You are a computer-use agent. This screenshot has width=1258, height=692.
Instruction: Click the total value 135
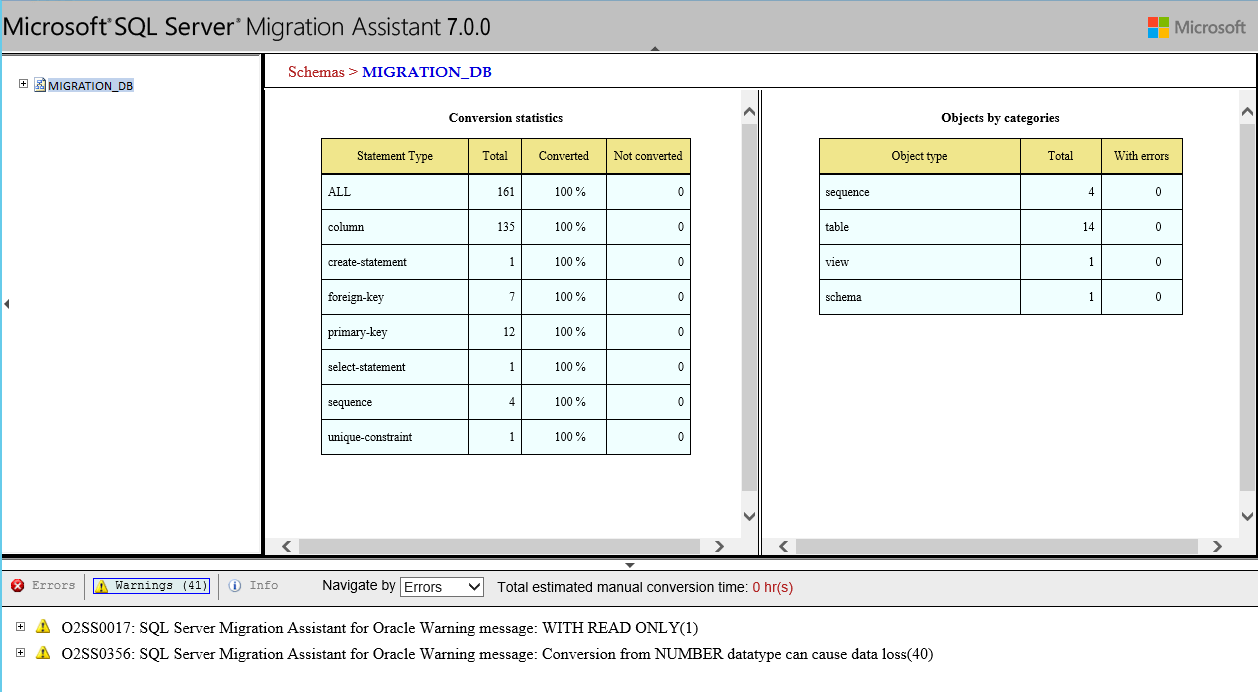505,227
